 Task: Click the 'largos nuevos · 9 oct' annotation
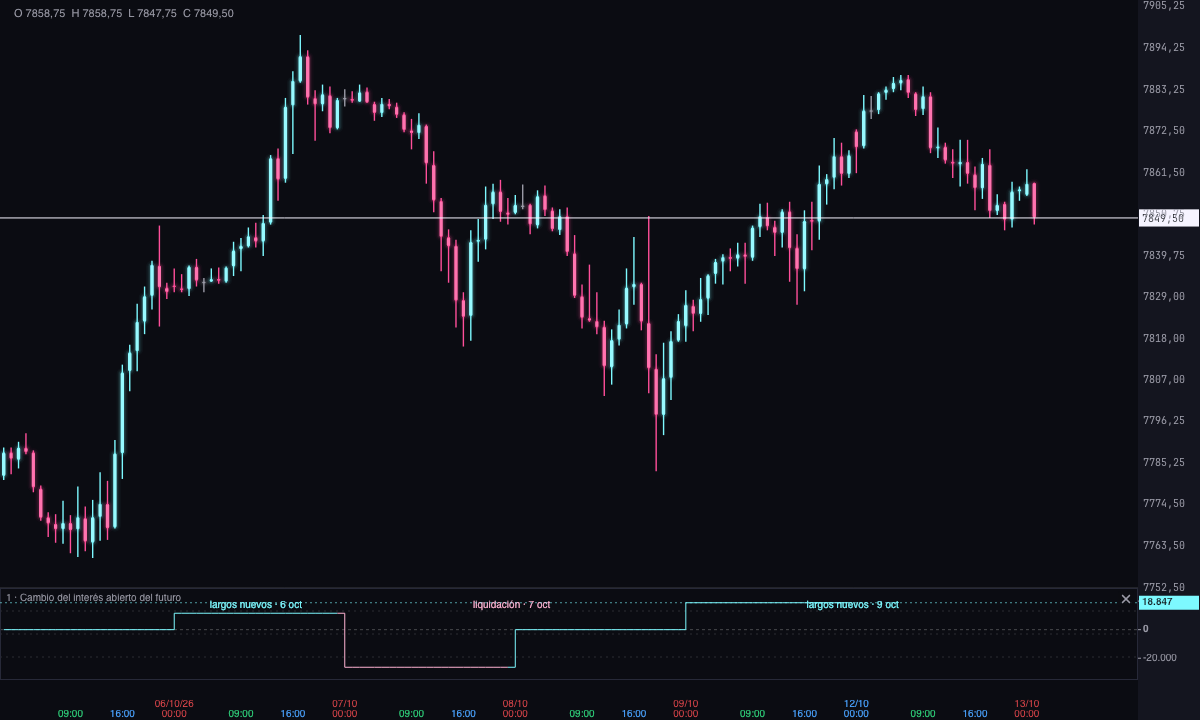(852, 605)
